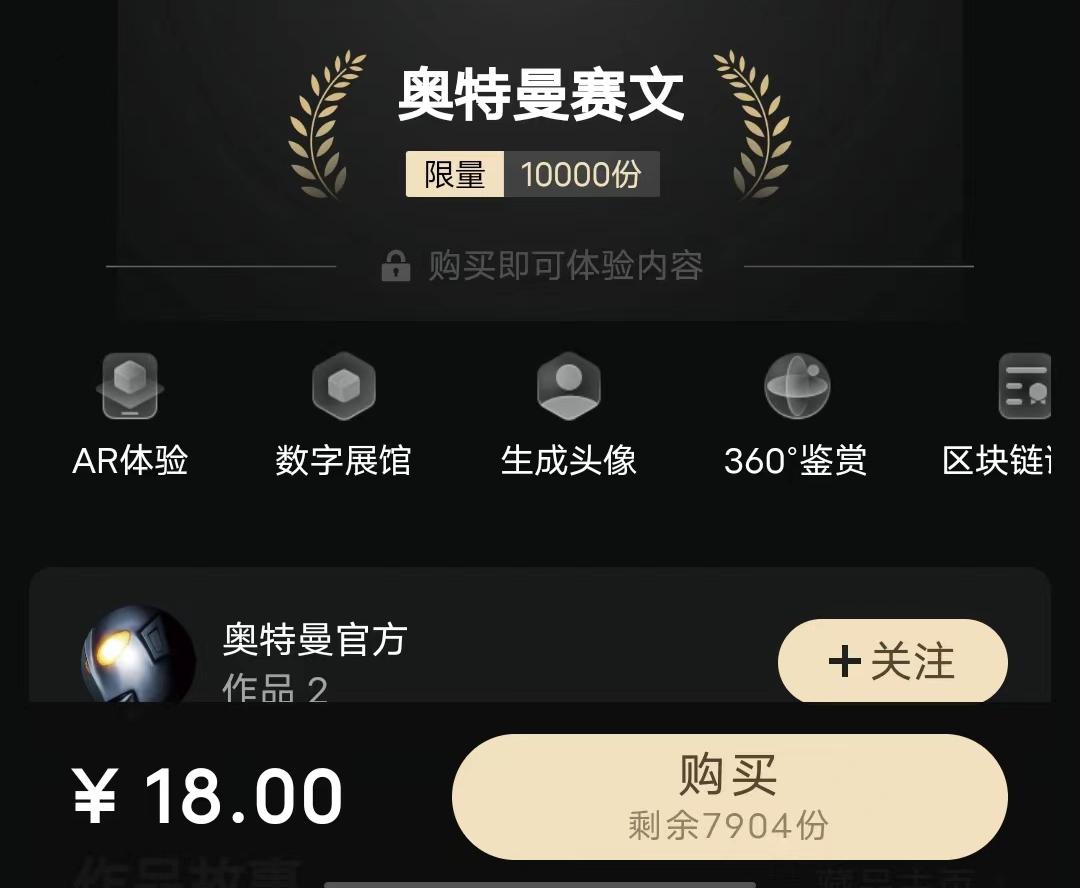The width and height of the screenshot is (1080, 888).
Task: Select the 数字展馆 label
Action: point(343,460)
